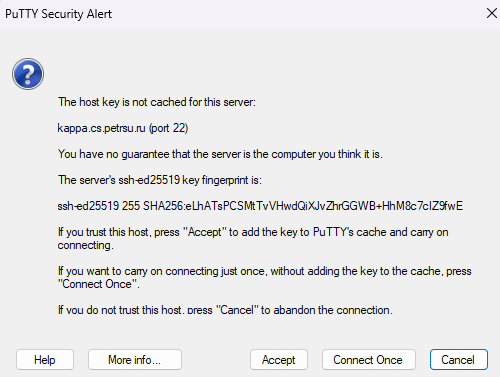500x377 pixels.
Task: Cancel the PuTTY connection
Action: (x=459, y=360)
